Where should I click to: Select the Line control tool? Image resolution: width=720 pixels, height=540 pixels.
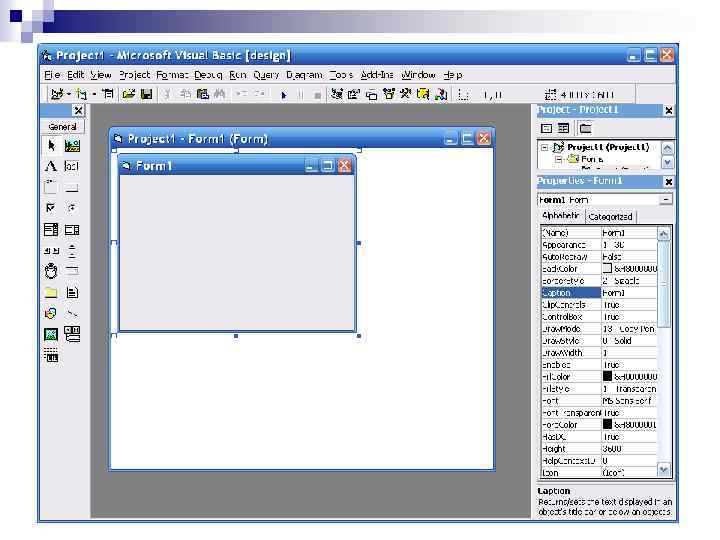click(72, 313)
